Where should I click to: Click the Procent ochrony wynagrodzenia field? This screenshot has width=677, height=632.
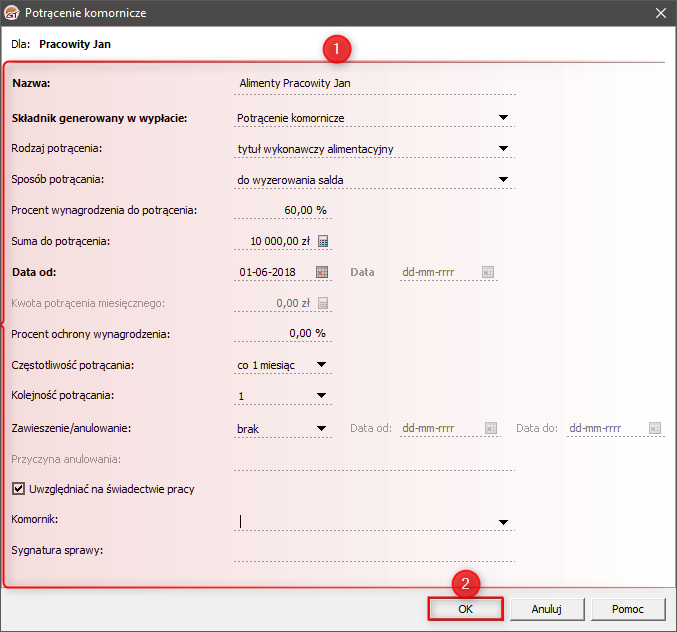pos(283,333)
